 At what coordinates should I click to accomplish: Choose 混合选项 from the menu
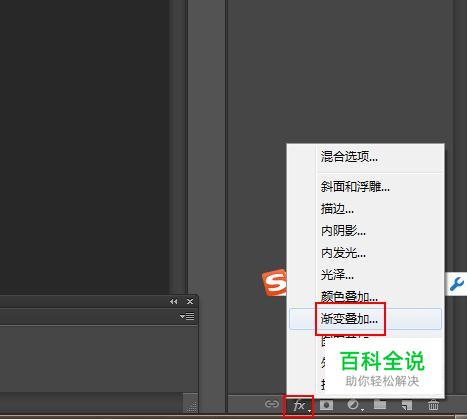tap(366, 157)
